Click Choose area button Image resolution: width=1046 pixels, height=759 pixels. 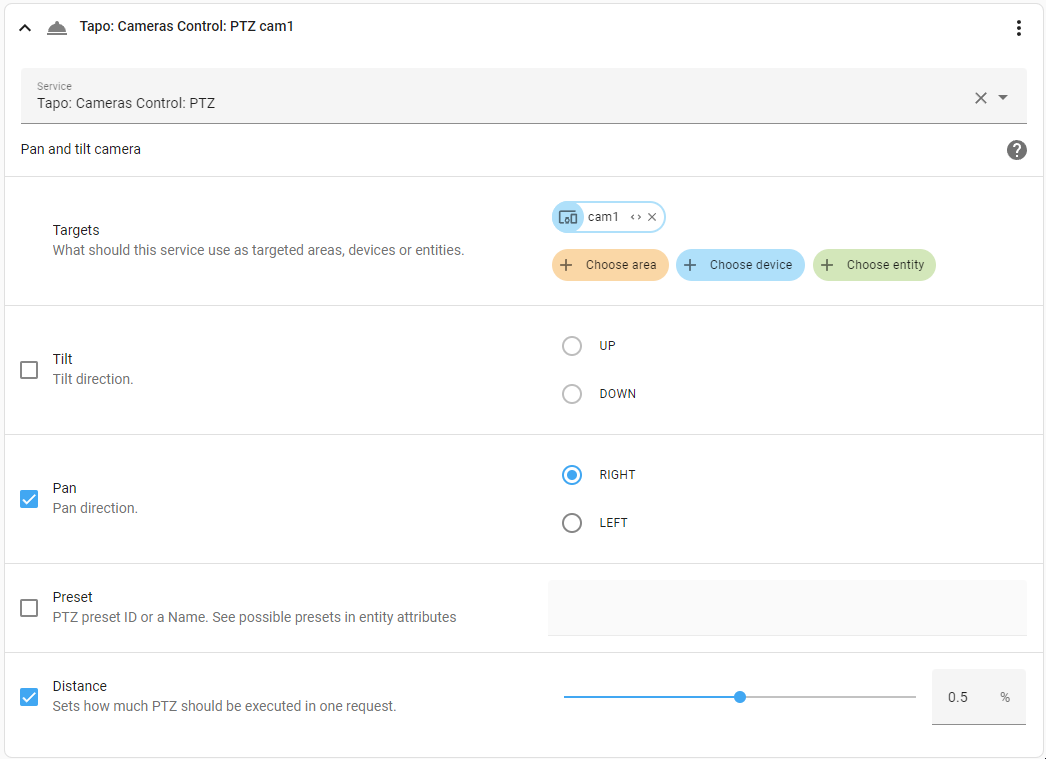click(x=610, y=265)
